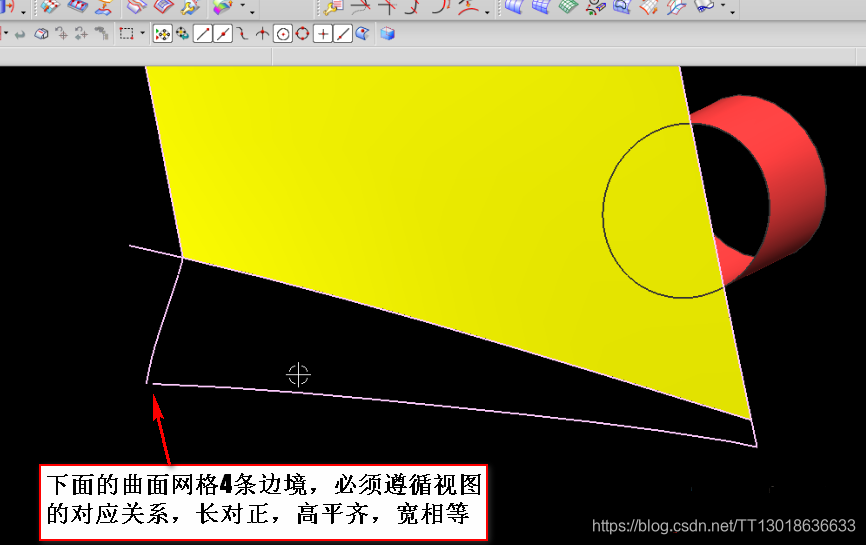The image size is (866, 545).
Task: Toggle End Point snapping
Action: pos(203,34)
